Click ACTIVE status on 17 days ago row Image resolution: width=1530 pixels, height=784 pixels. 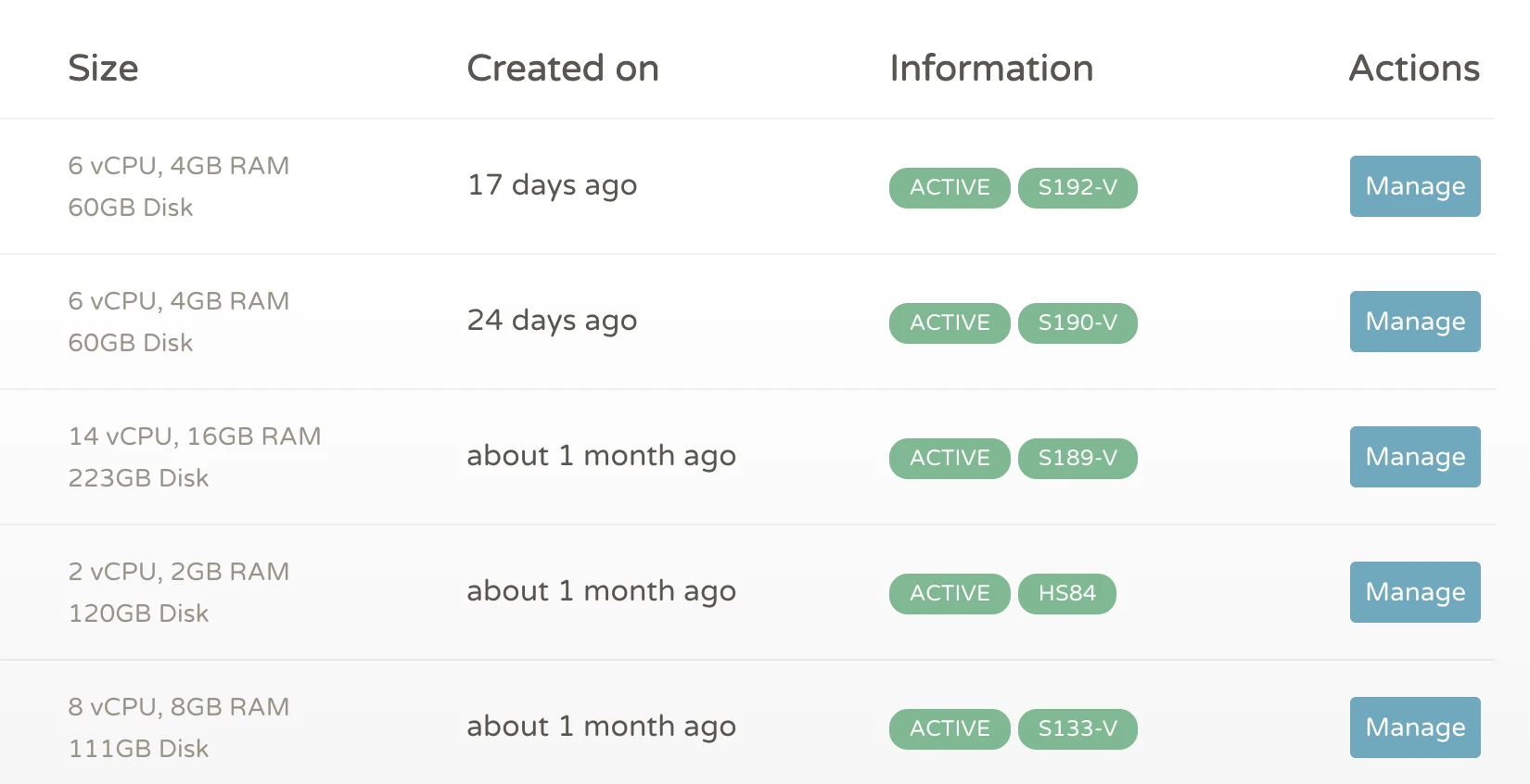click(x=950, y=188)
